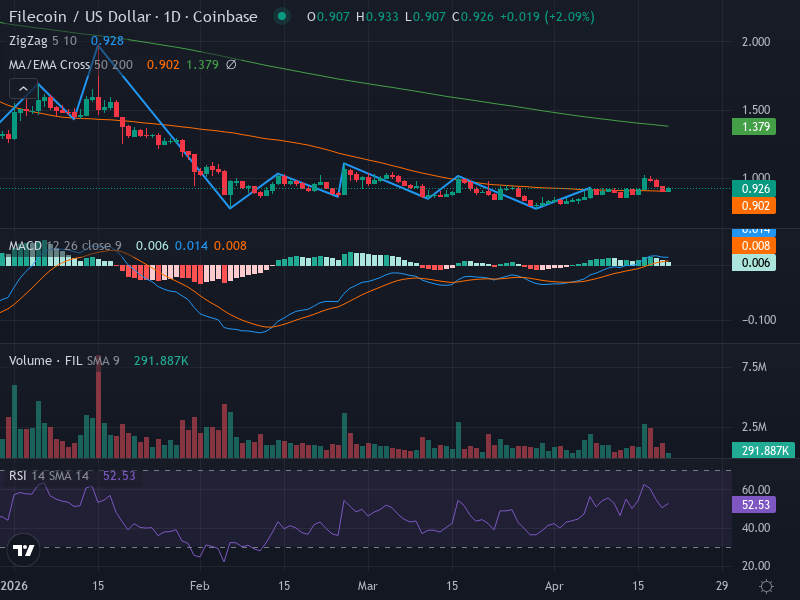The width and height of the screenshot is (800, 600).
Task: Click the +0.019 (+2.09%) change value
Action: (547, 17)
